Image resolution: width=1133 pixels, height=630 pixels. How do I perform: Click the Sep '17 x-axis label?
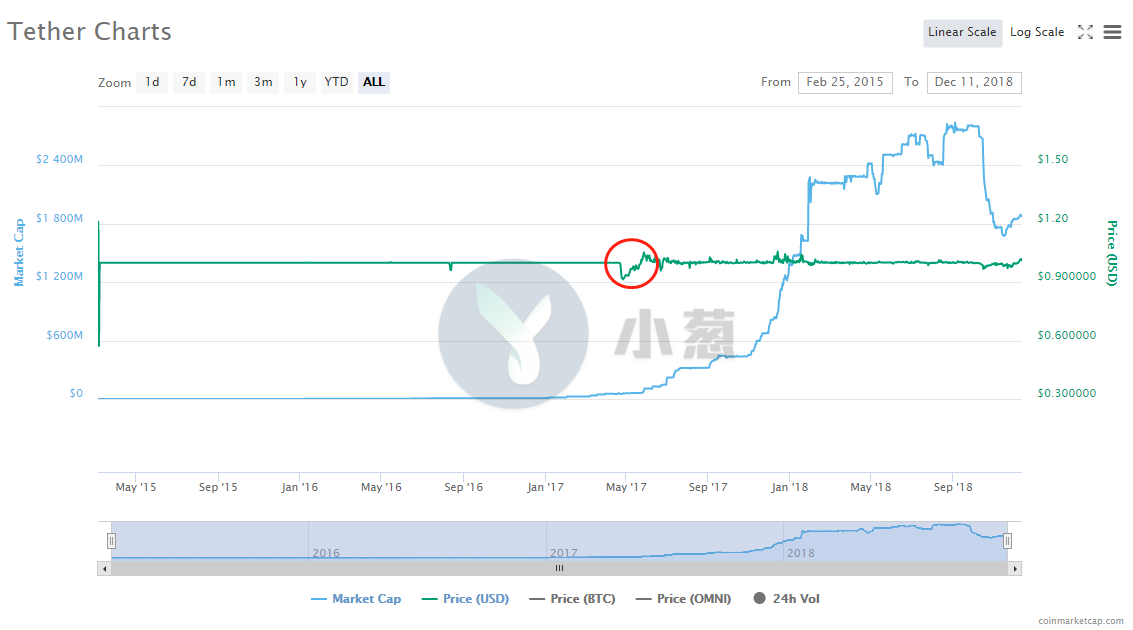(708, 487)
